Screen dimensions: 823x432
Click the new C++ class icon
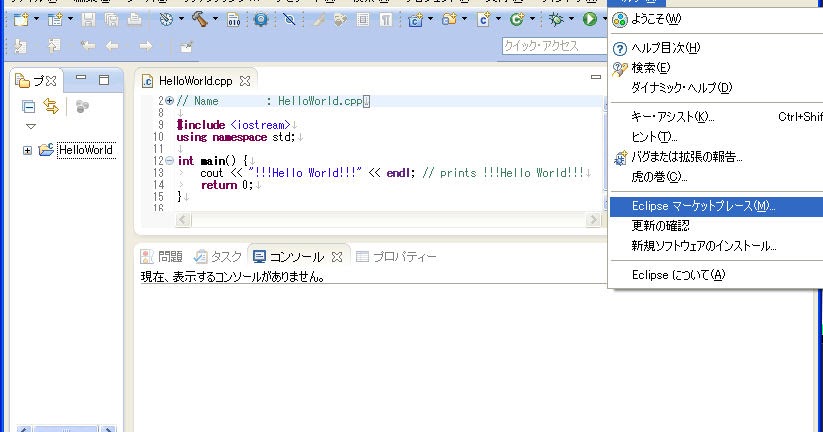tap(517, 20)
